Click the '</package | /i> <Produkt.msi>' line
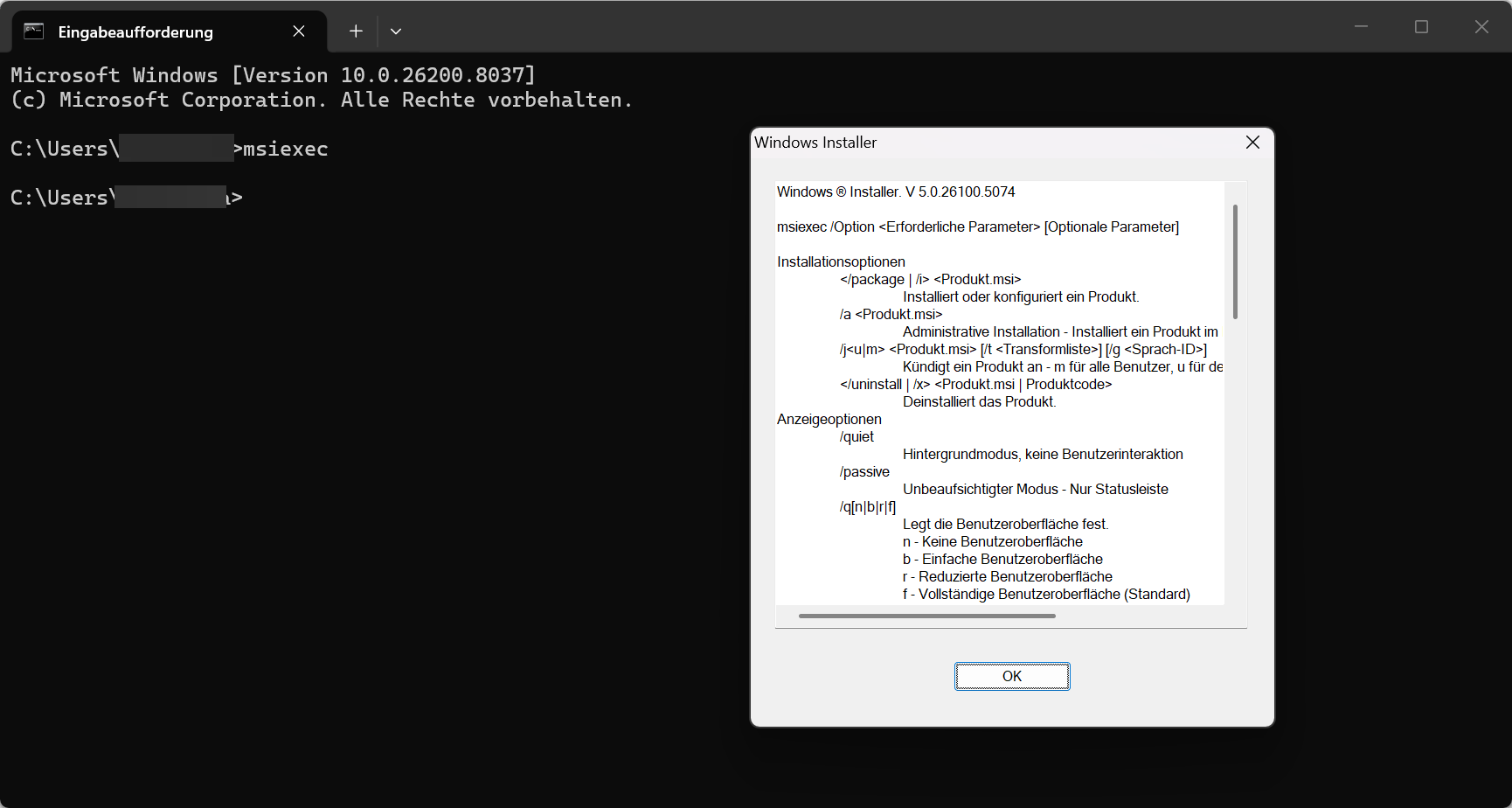Viewport: 1512px width, 808px height. [930, 279]
